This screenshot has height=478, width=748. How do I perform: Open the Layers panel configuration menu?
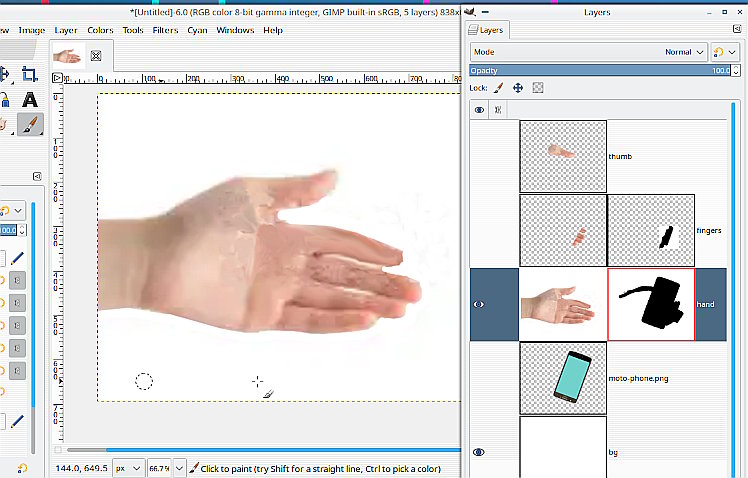737,29
